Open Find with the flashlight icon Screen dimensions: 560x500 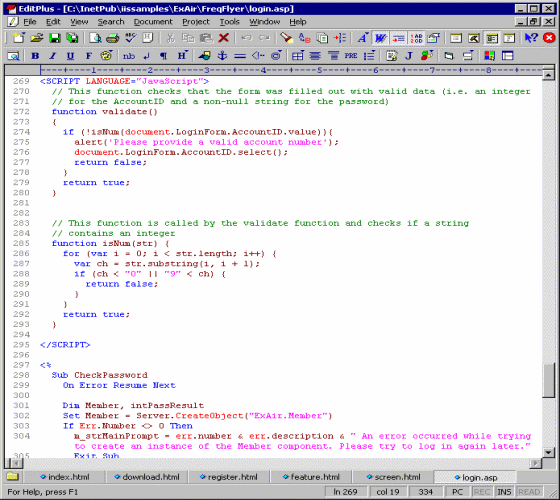286,38
